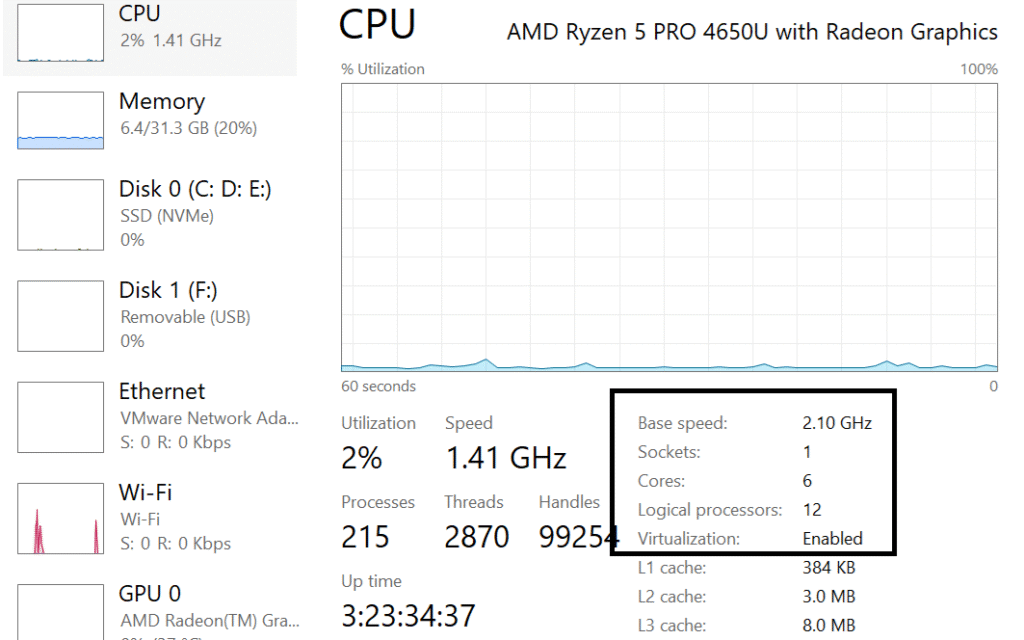The height and width of the screenshot is (640, 1024).
Task: Select Disk 0 (C: D: E:) entry
Action: [x=150, y=214]
